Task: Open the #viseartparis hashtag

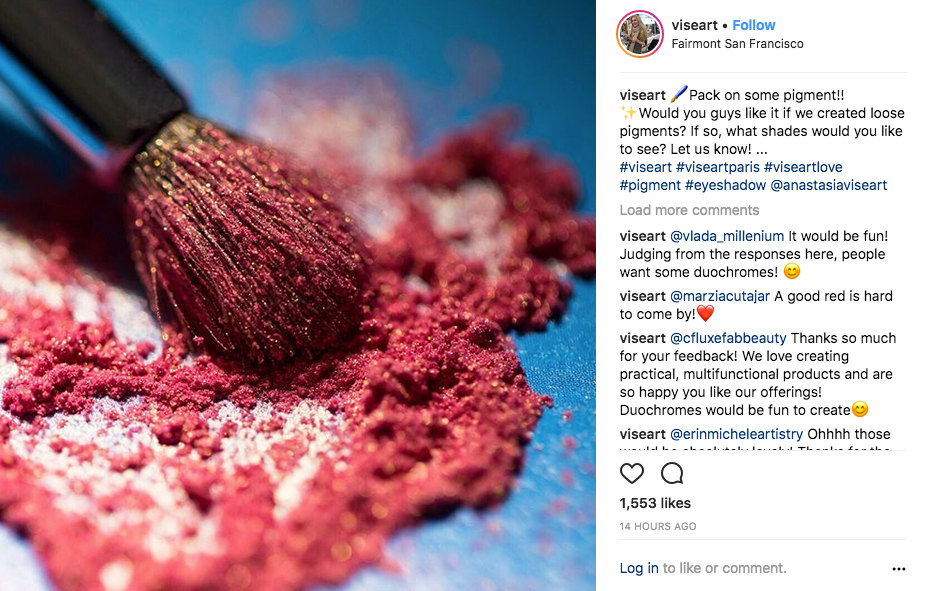Action: pos(718,167)
